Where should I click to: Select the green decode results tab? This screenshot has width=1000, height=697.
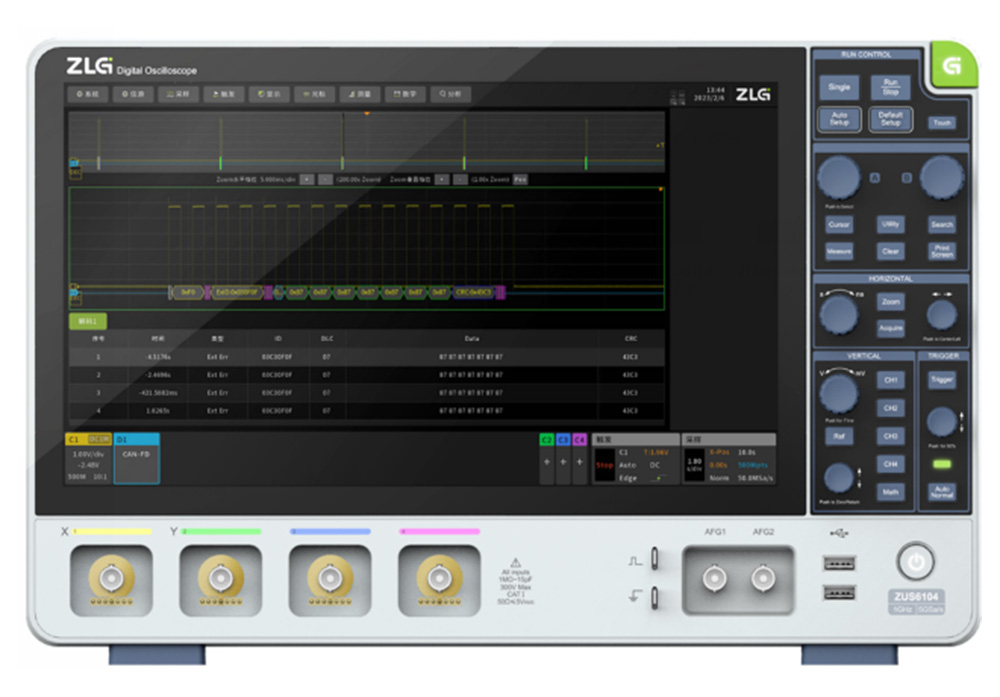click(87, 321)
